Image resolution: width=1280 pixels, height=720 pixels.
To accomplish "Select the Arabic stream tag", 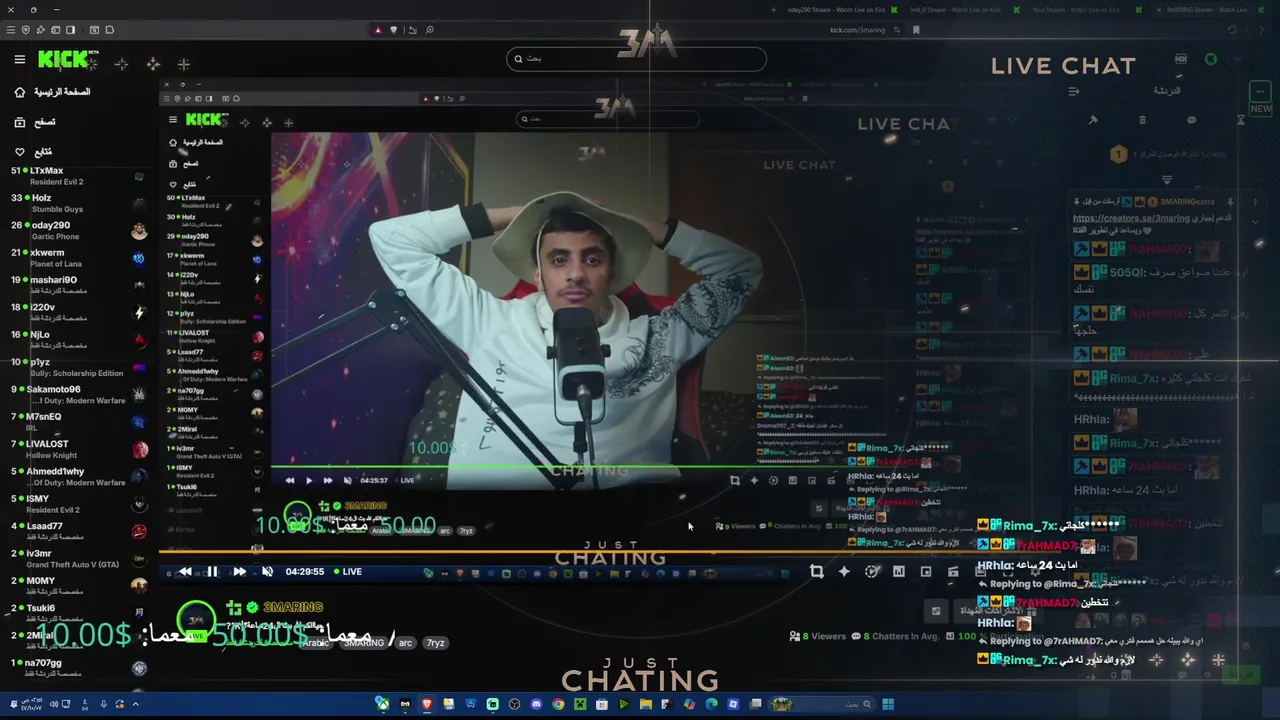I will (x=315, y=643).
